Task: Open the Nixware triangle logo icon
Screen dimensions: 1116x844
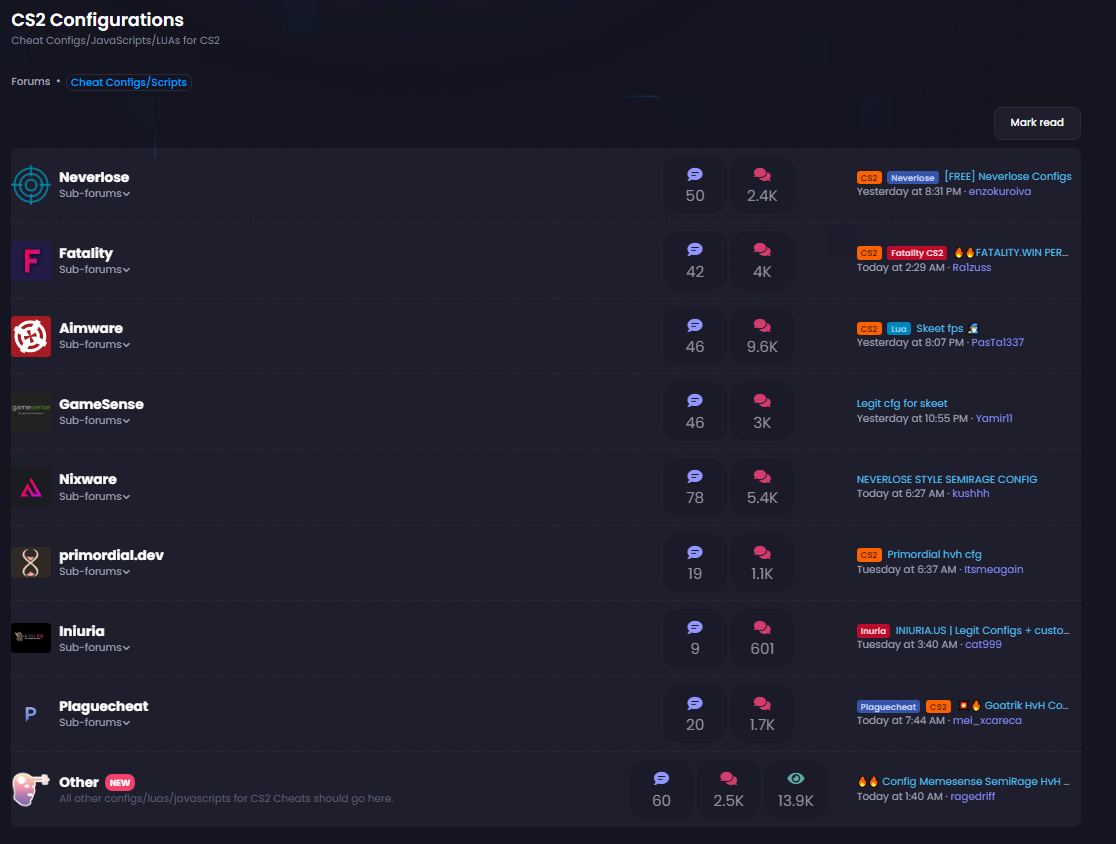Action: pos(31,487)
